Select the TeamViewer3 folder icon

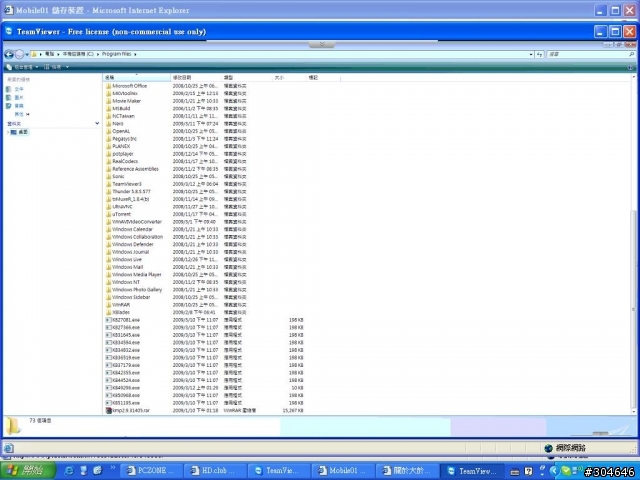click(109, 184)
